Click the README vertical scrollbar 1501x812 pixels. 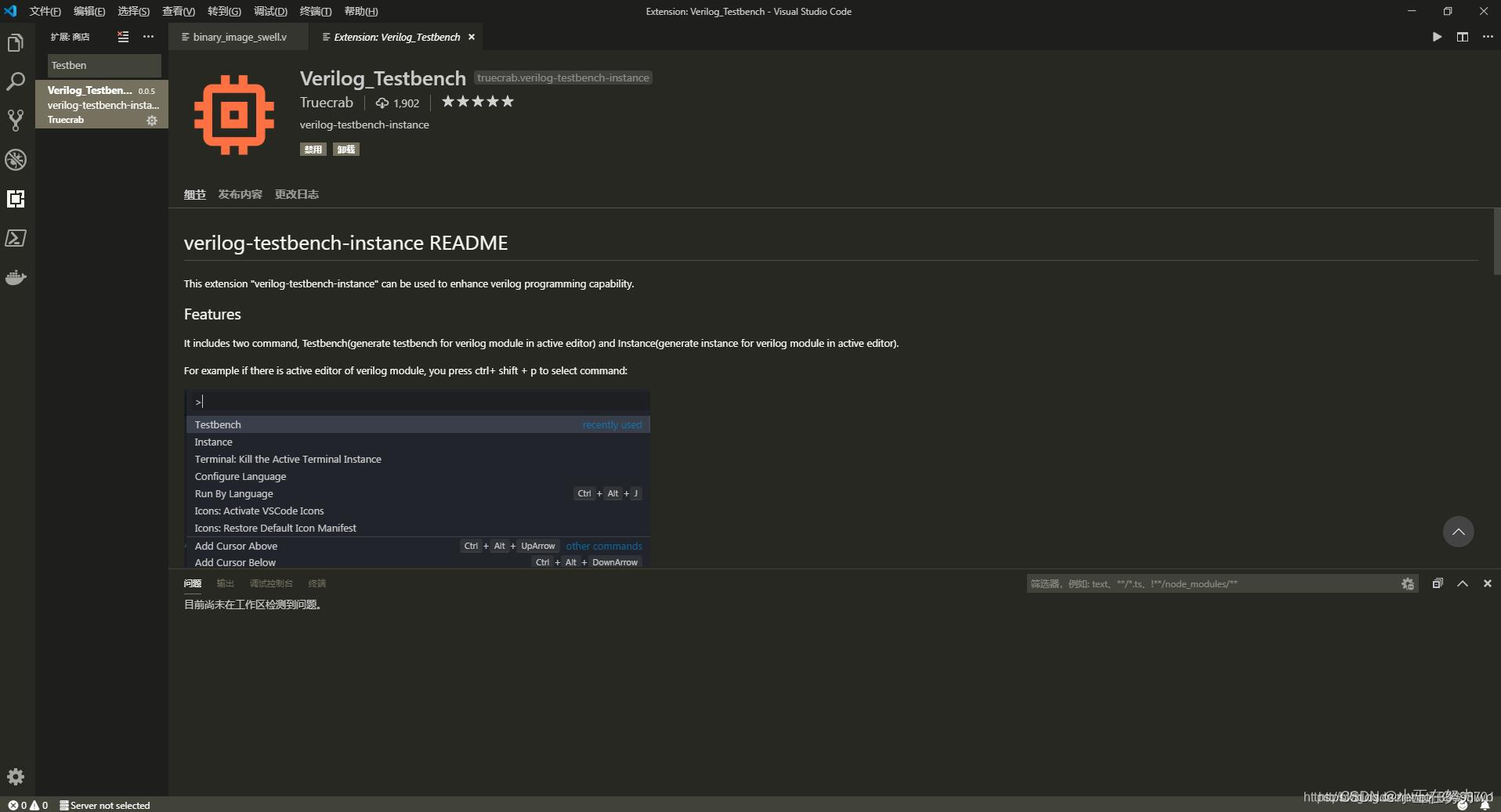pos(1496,241)
